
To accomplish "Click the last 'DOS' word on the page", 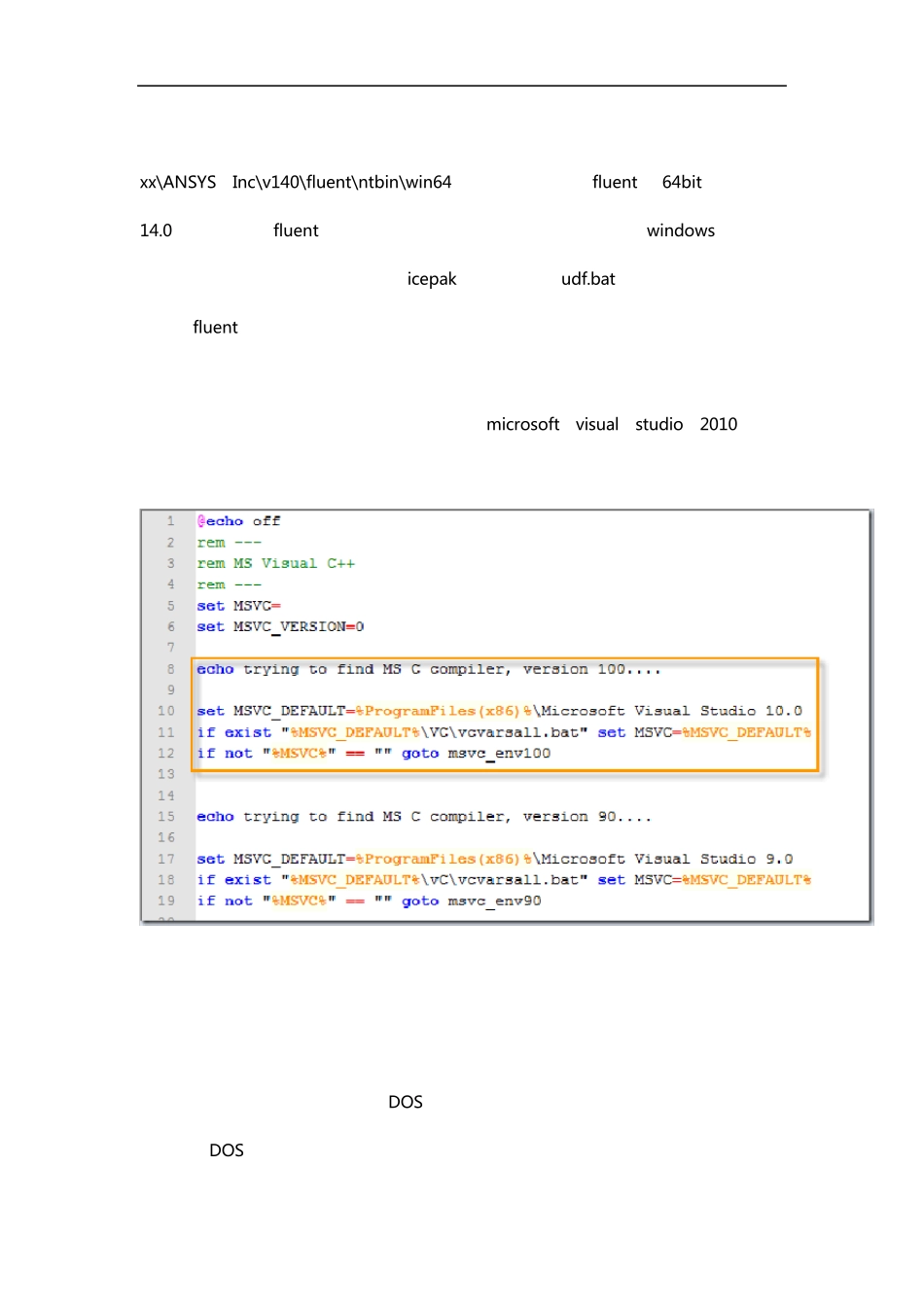I will [x=227, y=1150].
